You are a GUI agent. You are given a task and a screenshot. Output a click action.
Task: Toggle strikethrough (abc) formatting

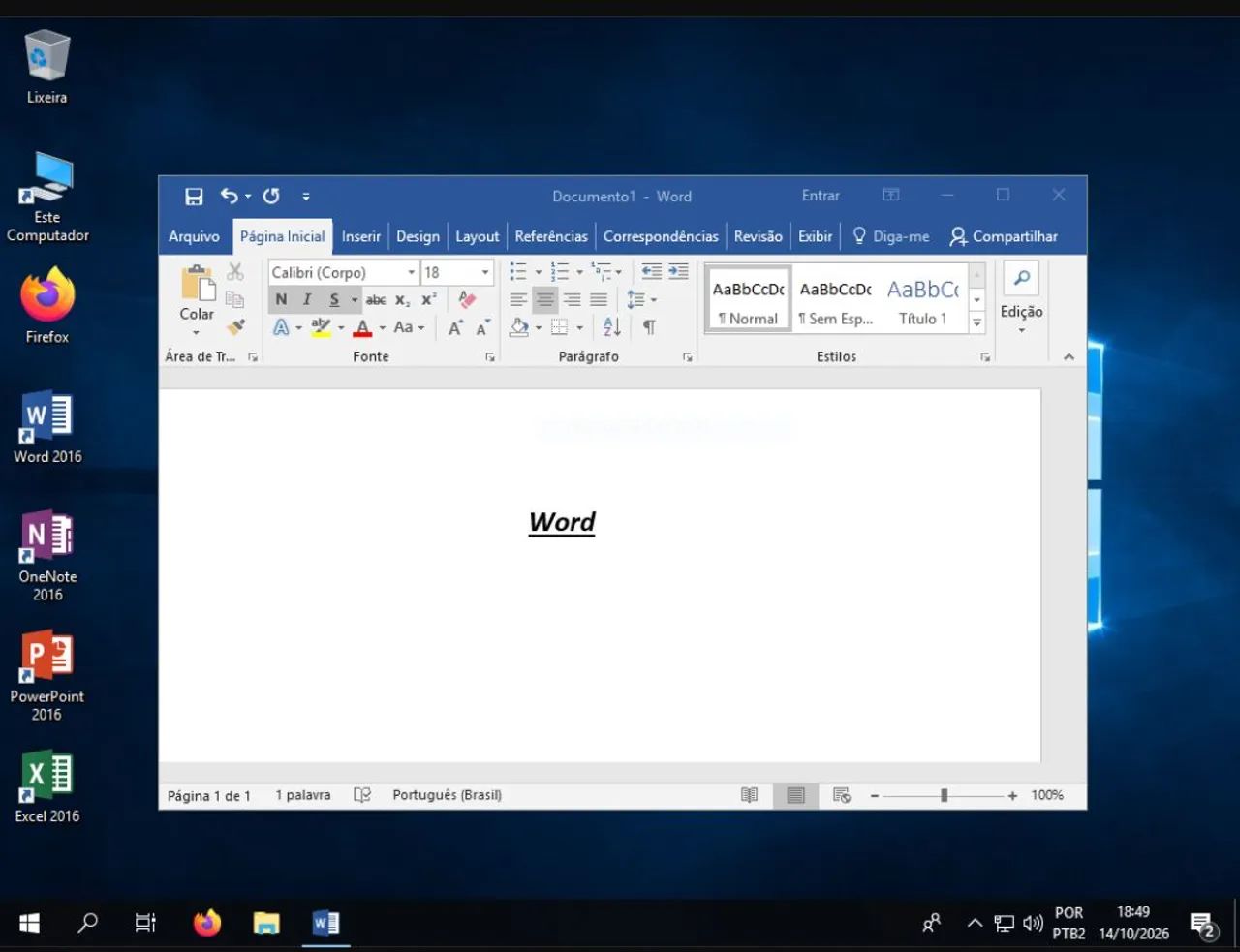click(x=376, y=300)
